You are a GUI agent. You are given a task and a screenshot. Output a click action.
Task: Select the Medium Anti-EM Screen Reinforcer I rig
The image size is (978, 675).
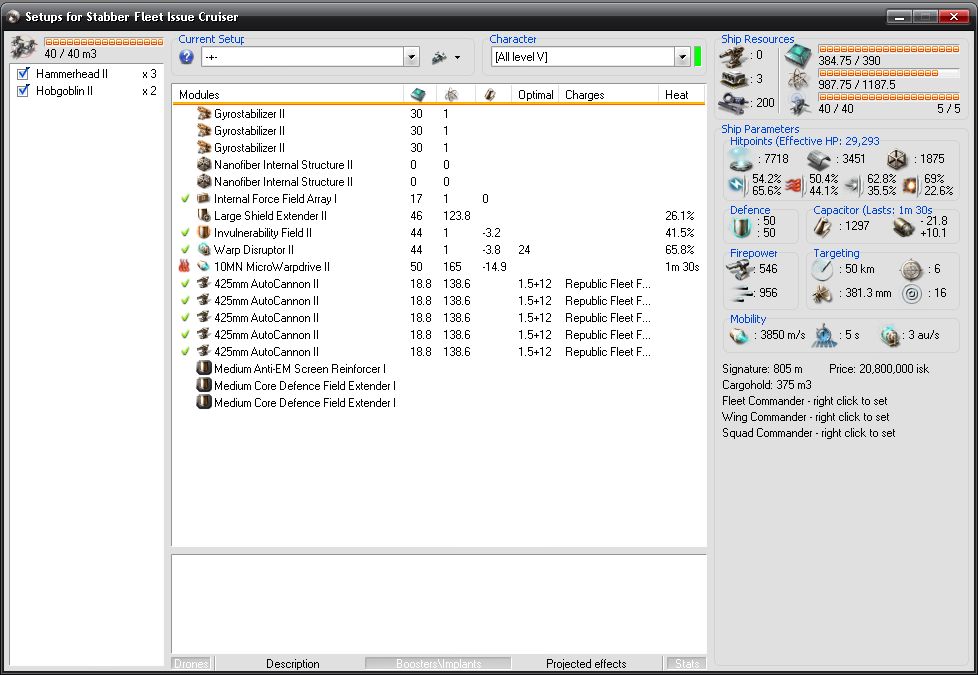pos(438,369)
